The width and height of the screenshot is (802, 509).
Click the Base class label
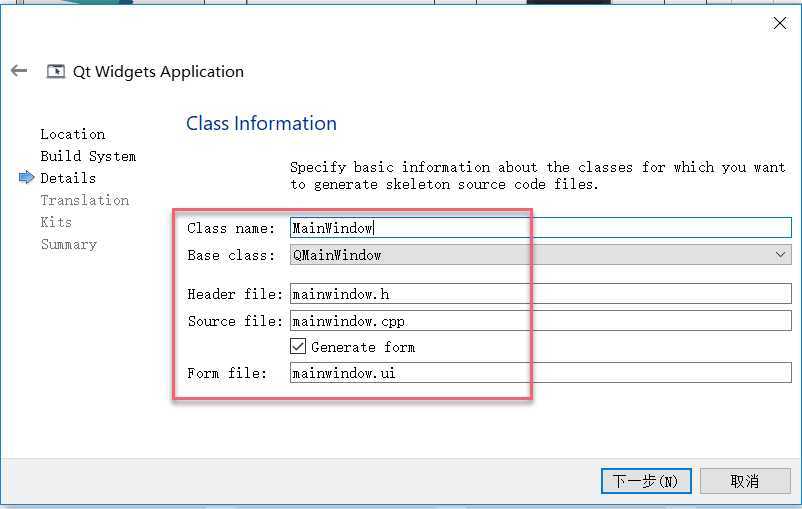(x=231, y=255)
